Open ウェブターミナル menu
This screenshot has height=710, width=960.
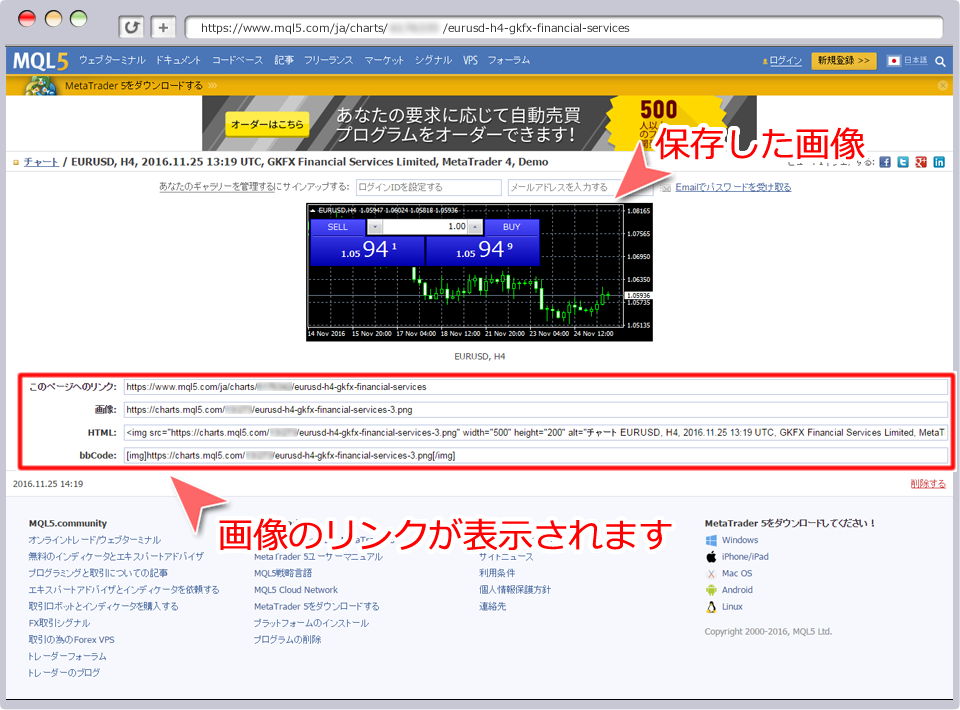(x=112, y=60)
